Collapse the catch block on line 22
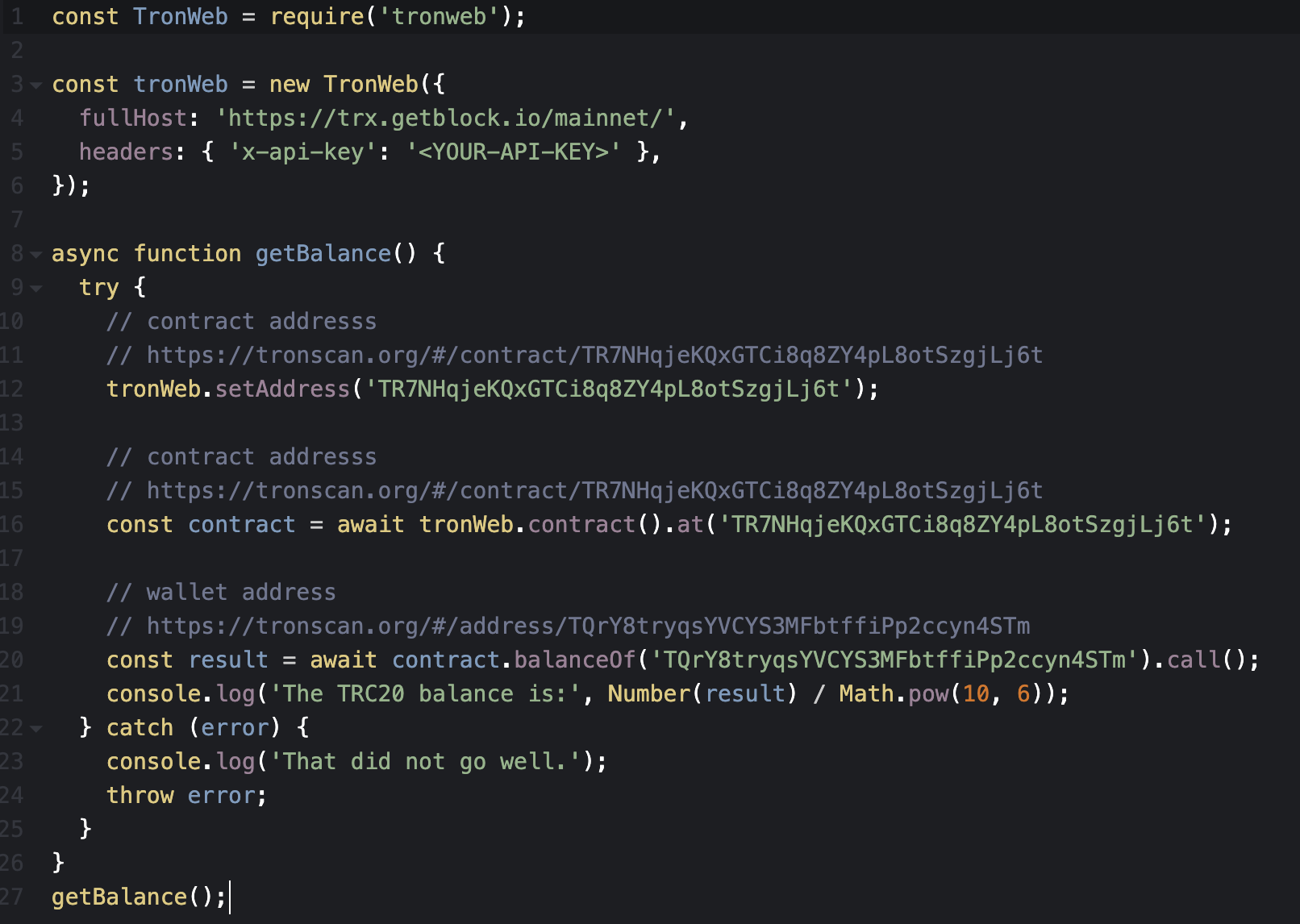The width and height of the screenshot is (1300, 924). click(x=35, y=727)
